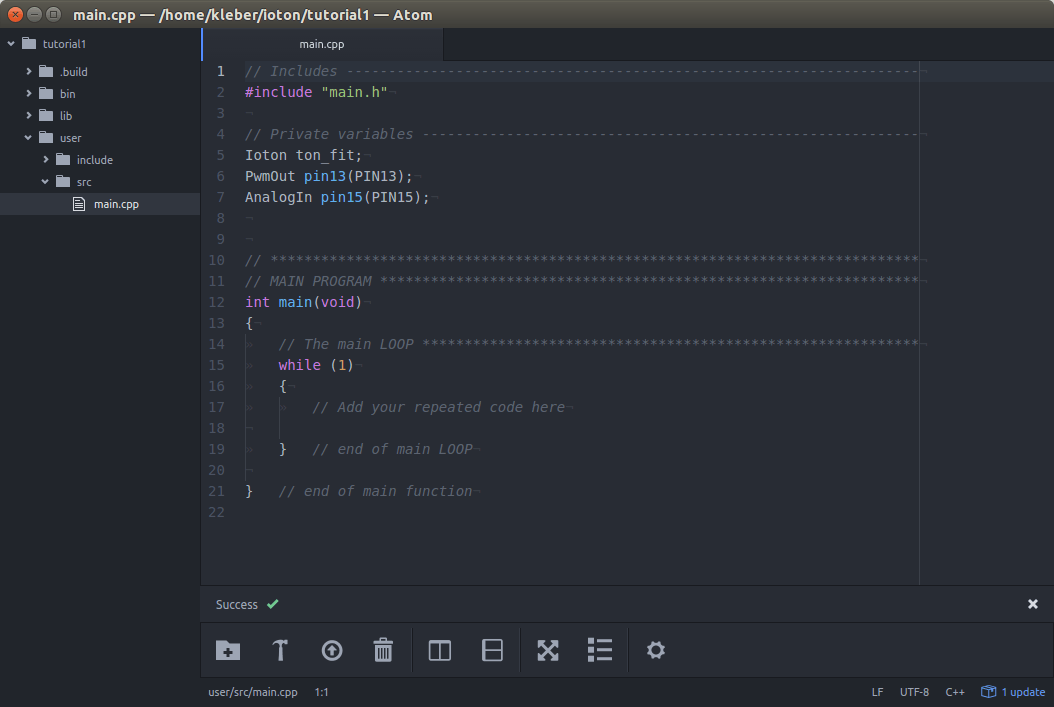This screenshot has width=1054, height=707.
Task: Click the split horizontal pane icon
Action: pyautogui.click(x=492, y=650)
